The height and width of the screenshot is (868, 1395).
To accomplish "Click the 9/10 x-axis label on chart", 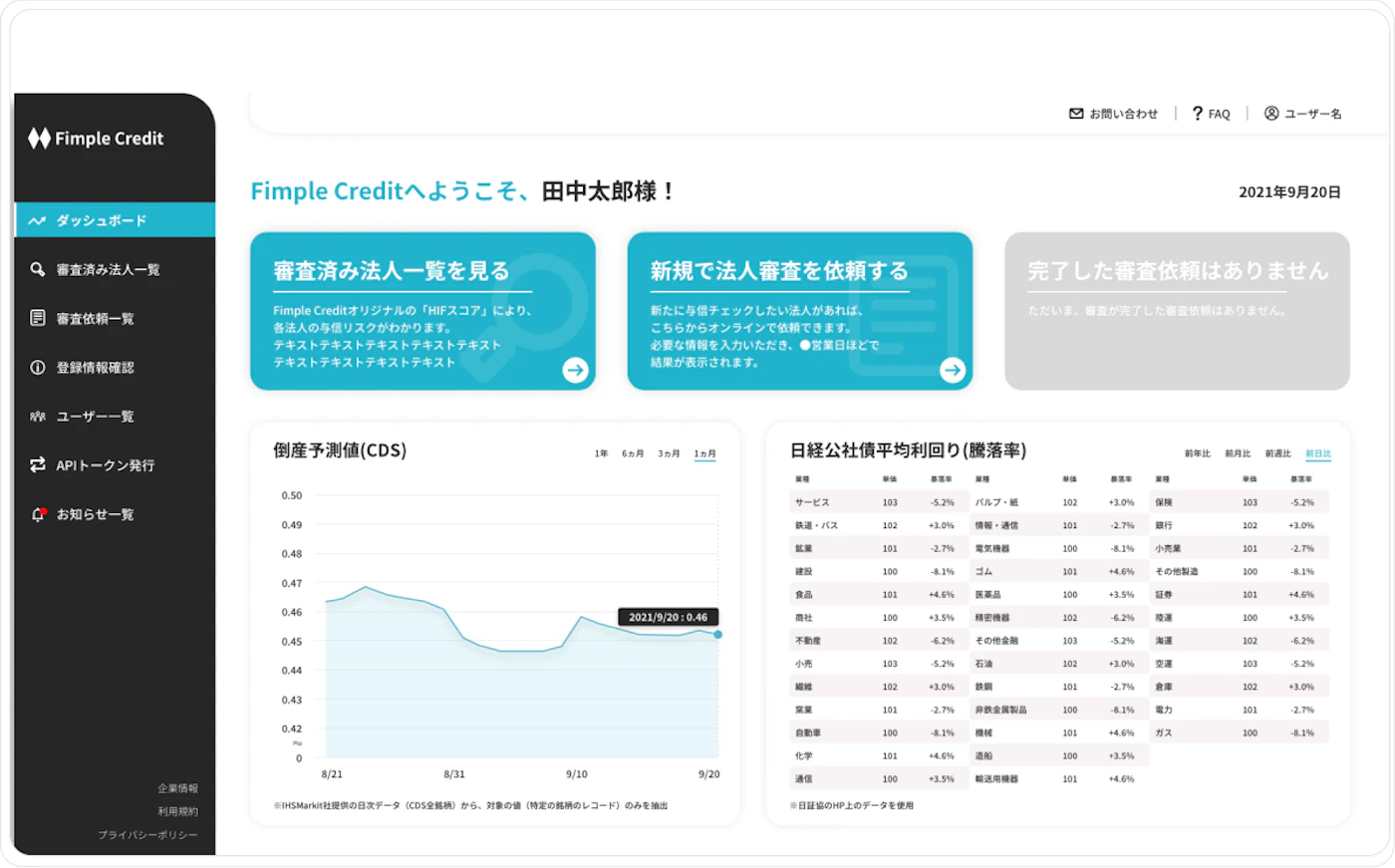I will (577, 774).
